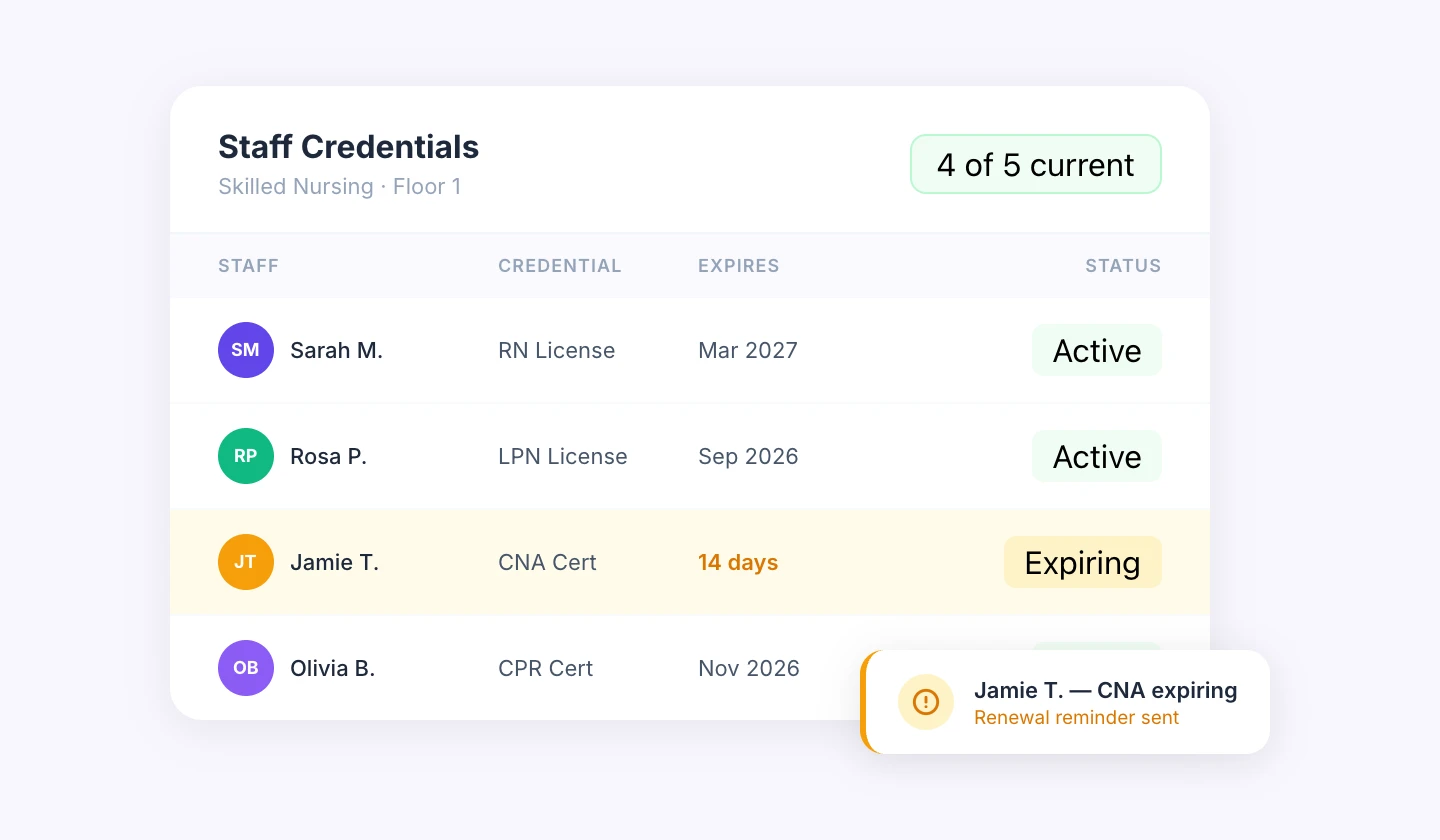The width and height of the screenshot is (1440, 840).
Task: Select the 14 days expiry warning text
Action: [738, 562]
